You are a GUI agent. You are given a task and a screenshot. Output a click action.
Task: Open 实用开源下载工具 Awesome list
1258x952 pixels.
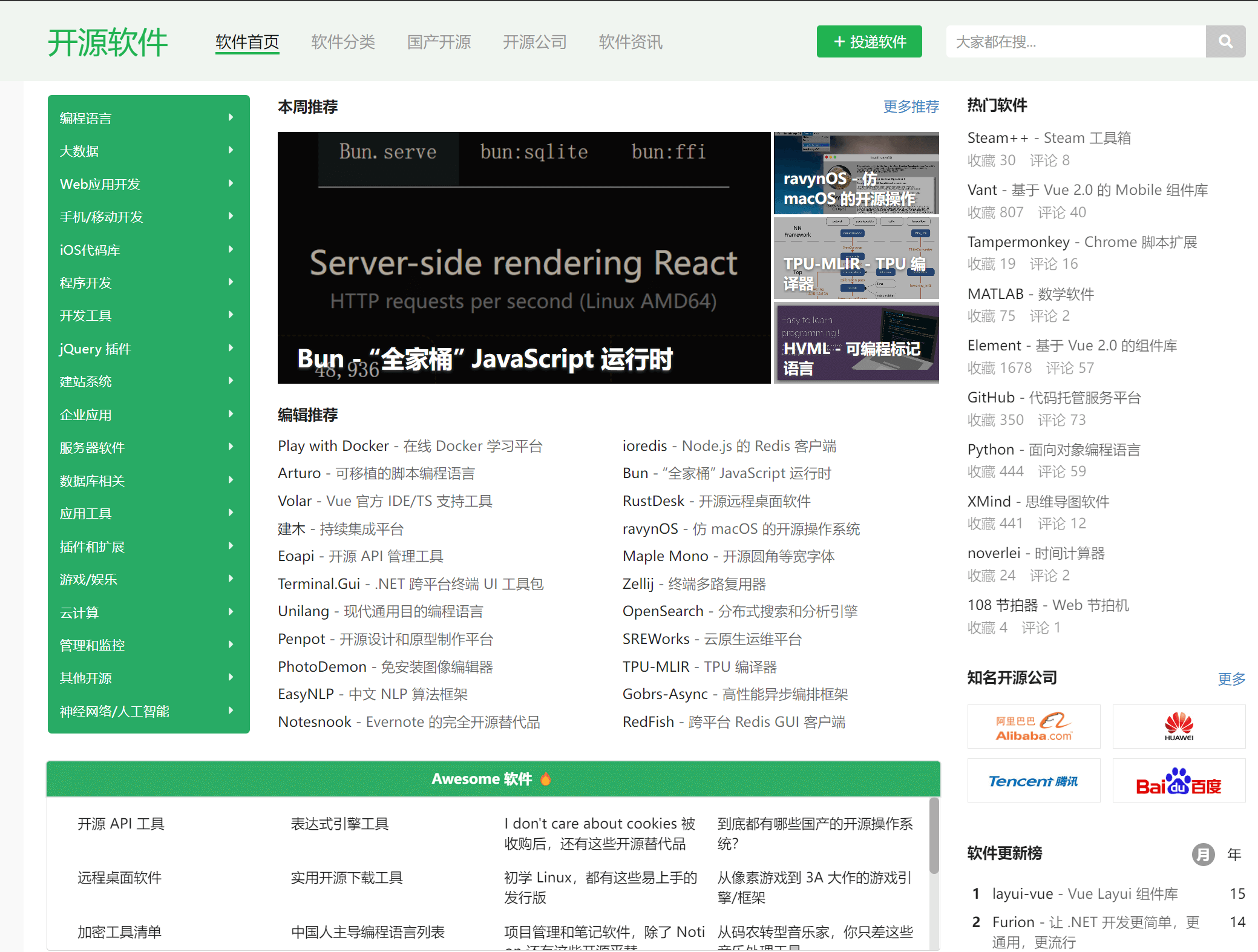click(x=347, y=878)
